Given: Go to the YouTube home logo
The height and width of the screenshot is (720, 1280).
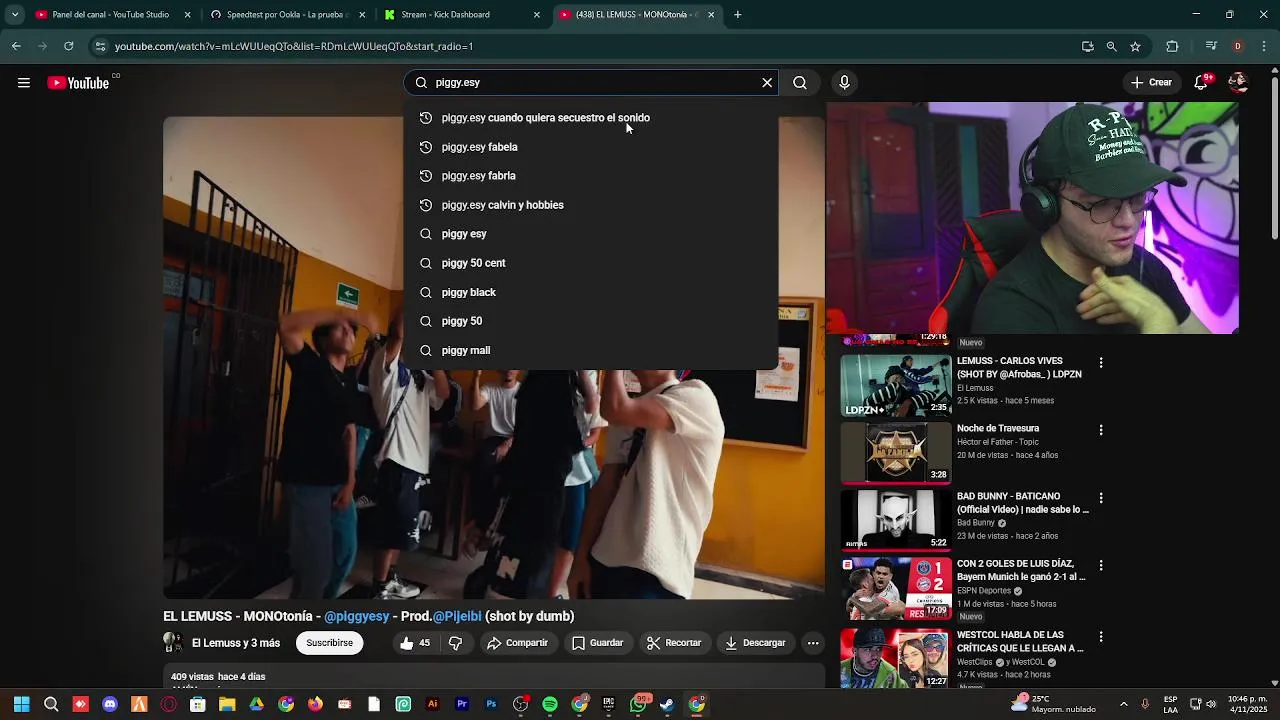Looking at the screenshot, I should tap(78, 83).
